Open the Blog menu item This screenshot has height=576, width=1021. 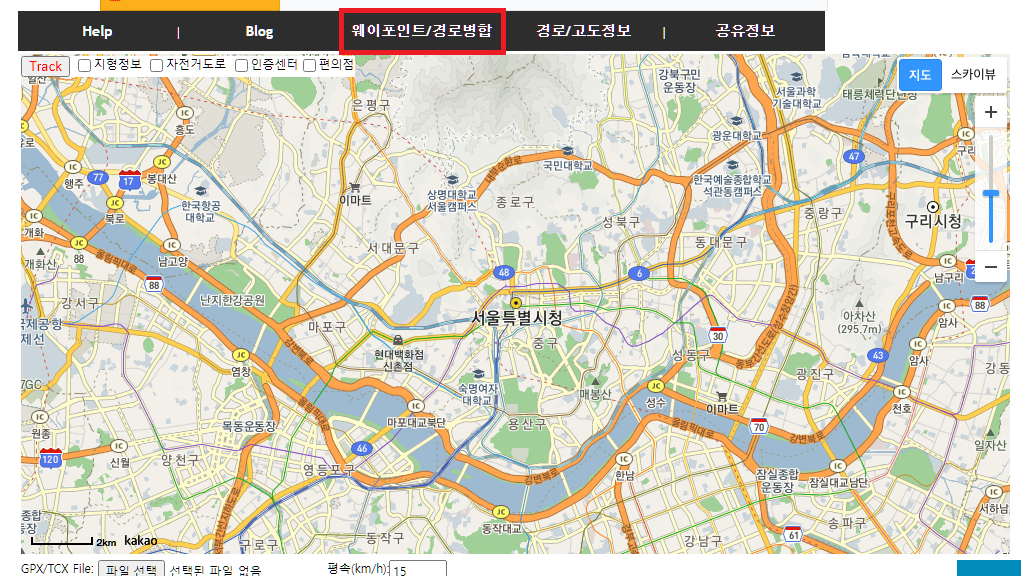[x=259, y=31]
